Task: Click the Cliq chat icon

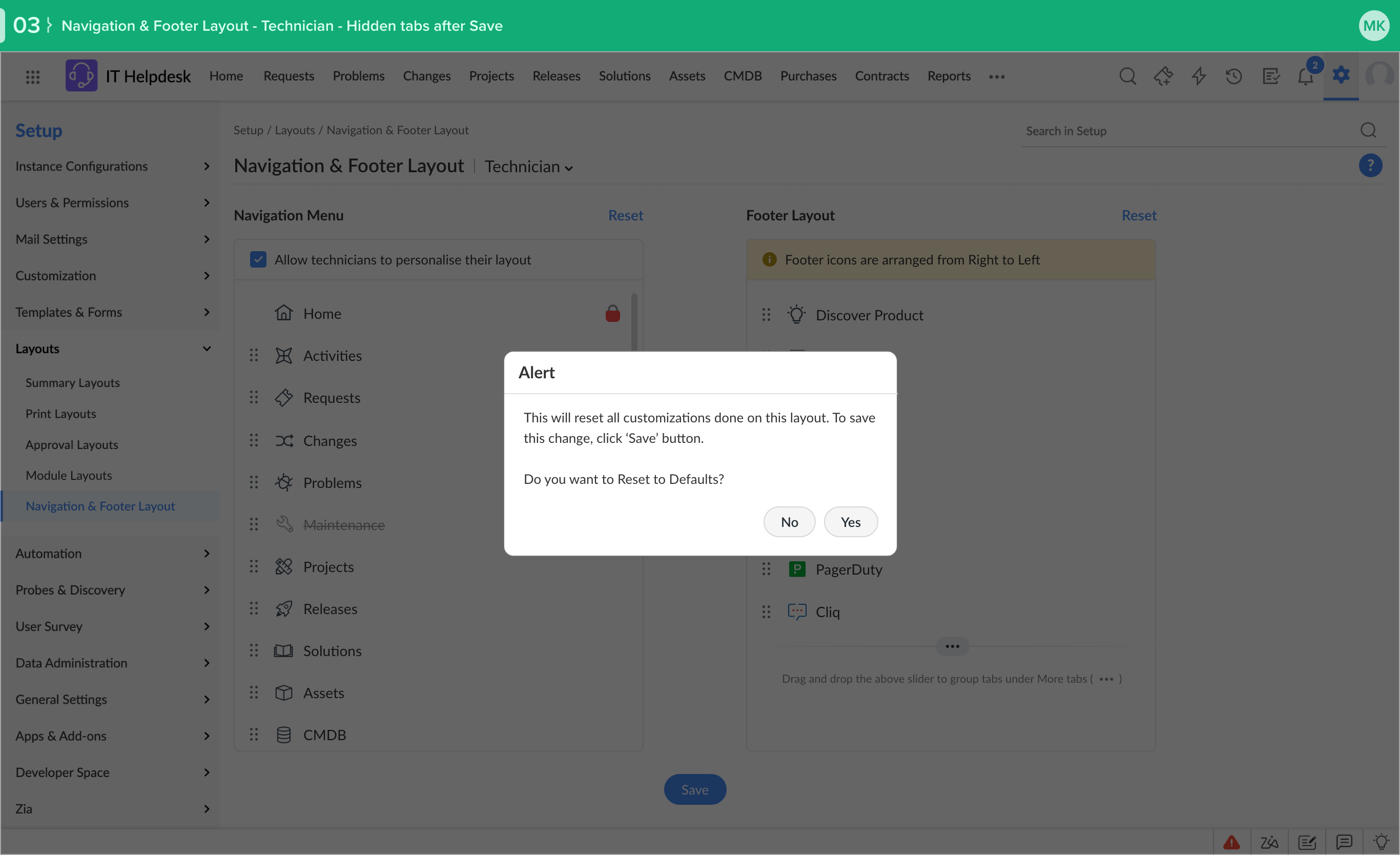Action: [x=797, y=612]
